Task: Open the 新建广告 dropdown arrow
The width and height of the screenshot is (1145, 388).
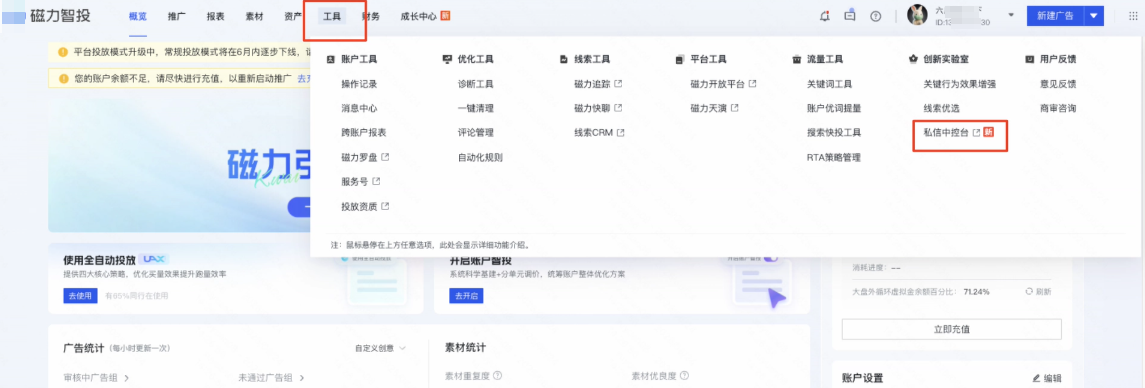Action: pyautogui.click(x=1093, y=15)
